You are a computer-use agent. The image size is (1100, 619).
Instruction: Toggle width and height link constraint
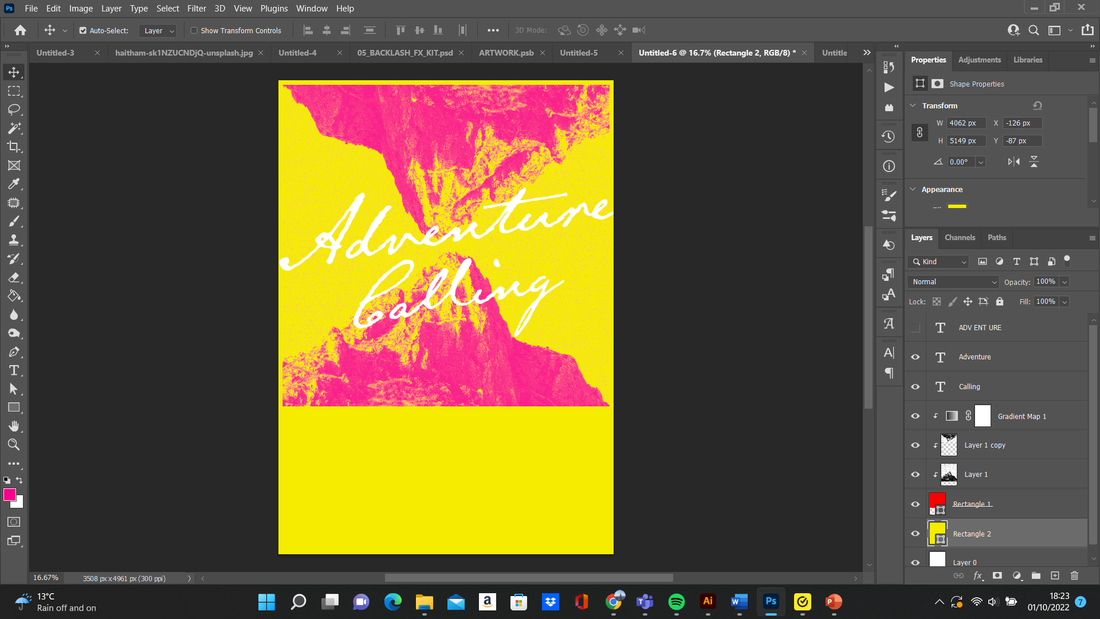919,132
